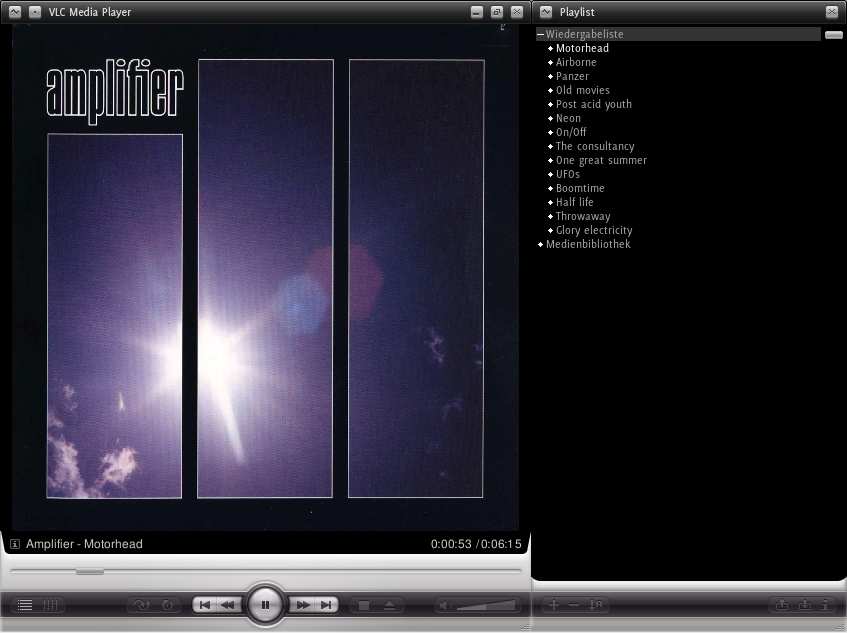Select "Old movies" in the playlist
Image resolution: width=847 pixels, height=633 pixels.
[582, 90]
